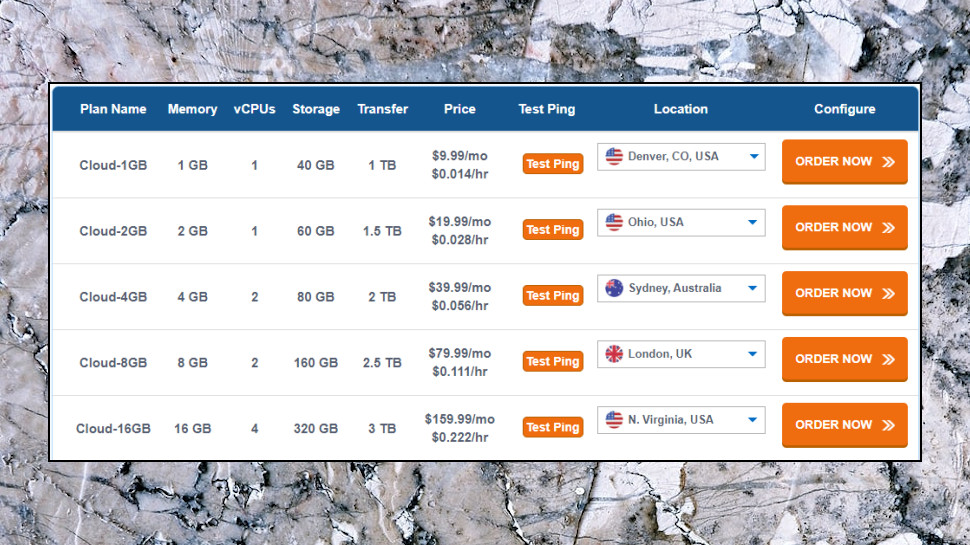Click ORDER NOW for the Cloud-8GB plan
This screenshot has height=545, width=970.
point(844,359)
